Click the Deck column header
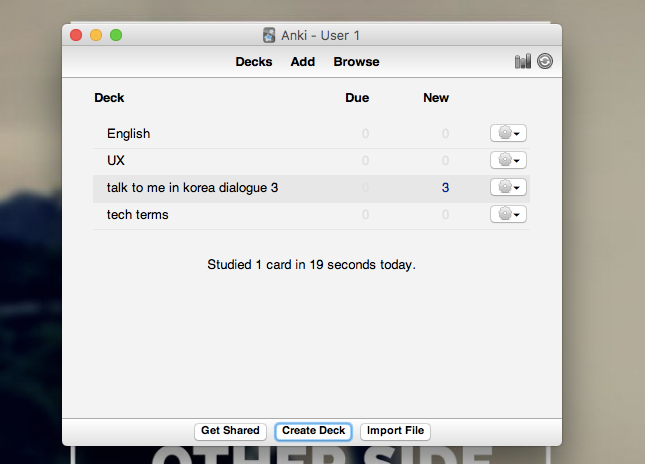Viewport: 645px width, 464px height. tap(109, 98)
